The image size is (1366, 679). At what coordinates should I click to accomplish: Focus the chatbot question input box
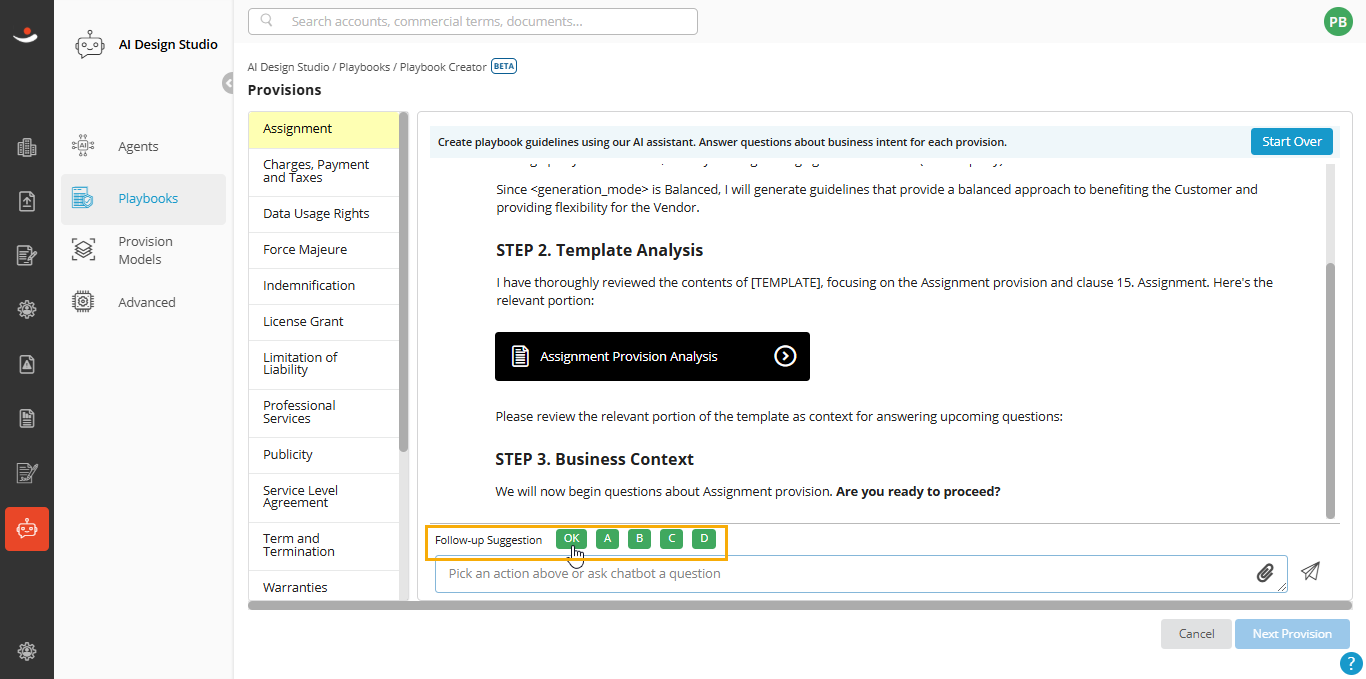861,574
